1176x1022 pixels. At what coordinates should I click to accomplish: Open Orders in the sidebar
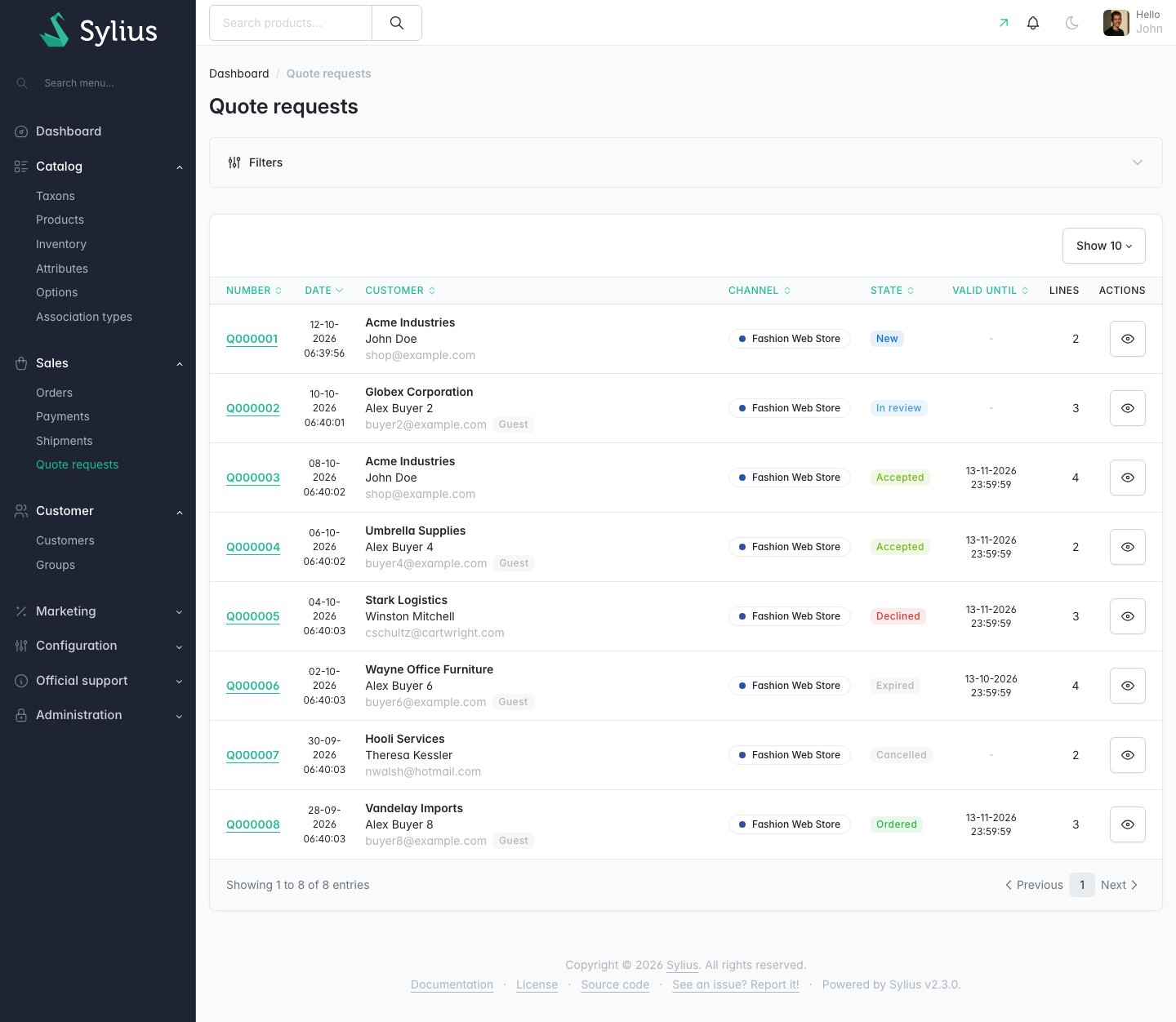54,393
